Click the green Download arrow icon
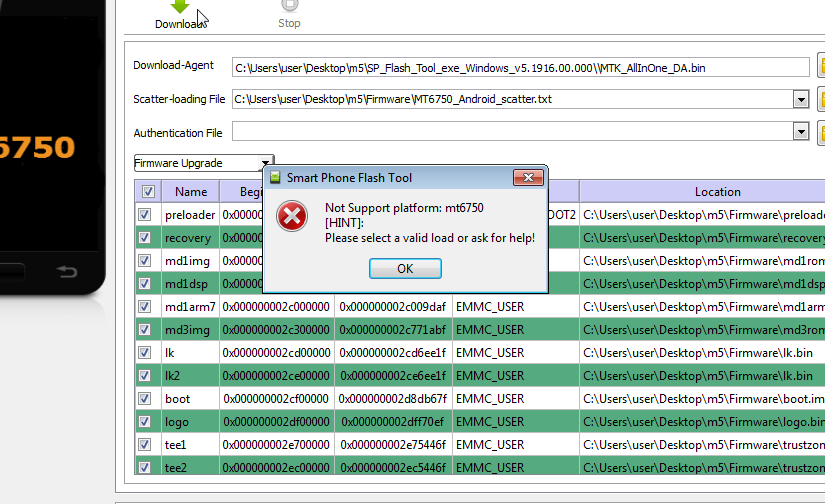The width and height of the screenshot is (825, 504). pos(180,6)
